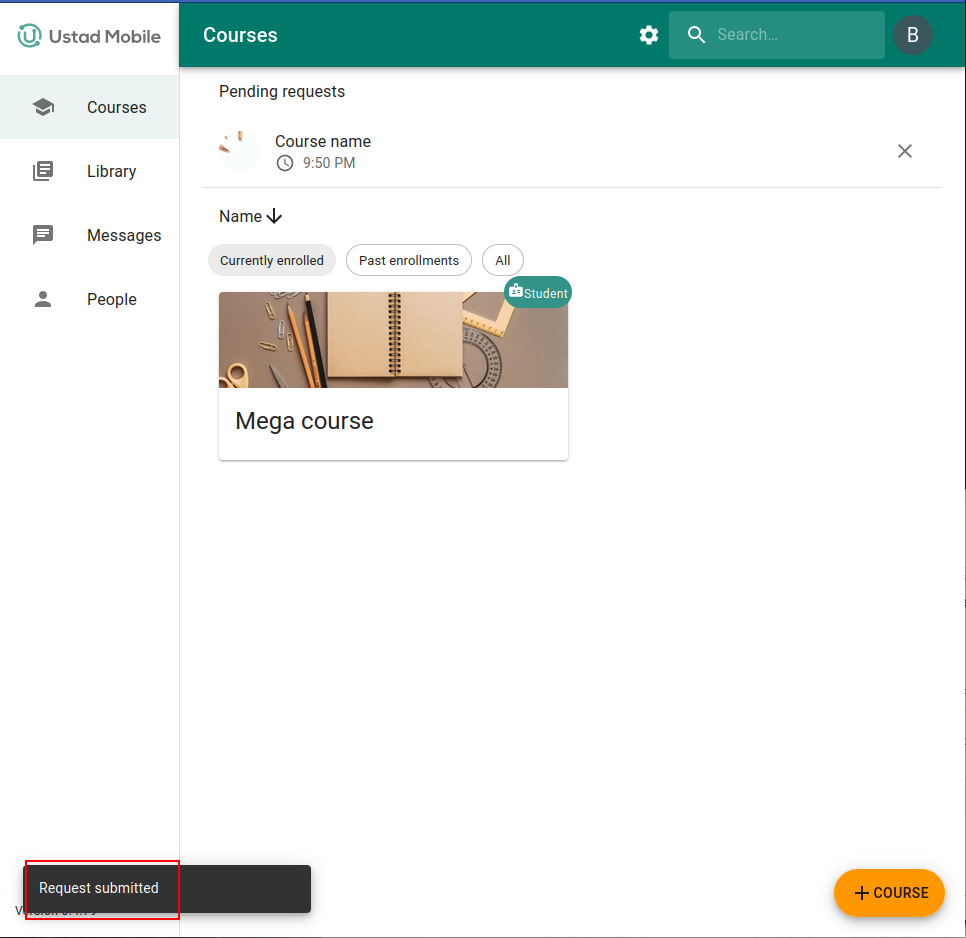The width and height of the screenshot is (966, 938).
Task: Click the Courses graduation cap icon
Action: 43,107
